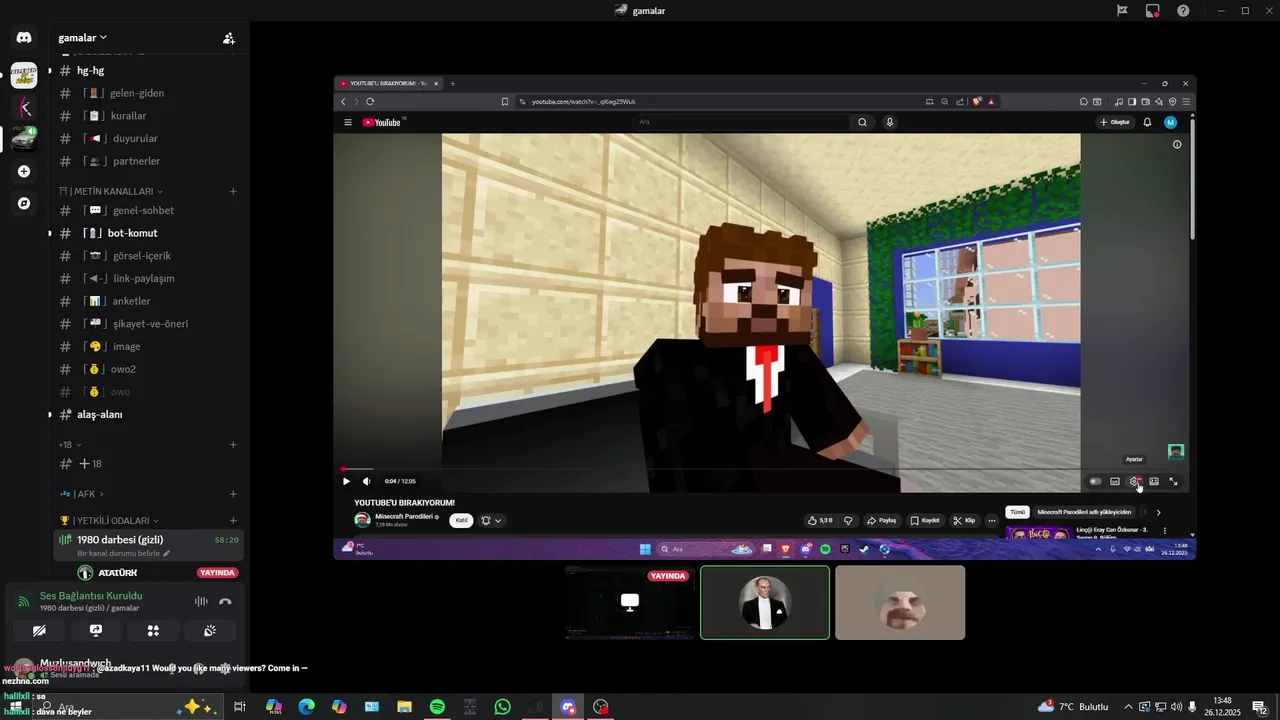The image size is (1280, 720).
Task: Start YouTube voice search microphone
Action: click(x=889, y=122)
